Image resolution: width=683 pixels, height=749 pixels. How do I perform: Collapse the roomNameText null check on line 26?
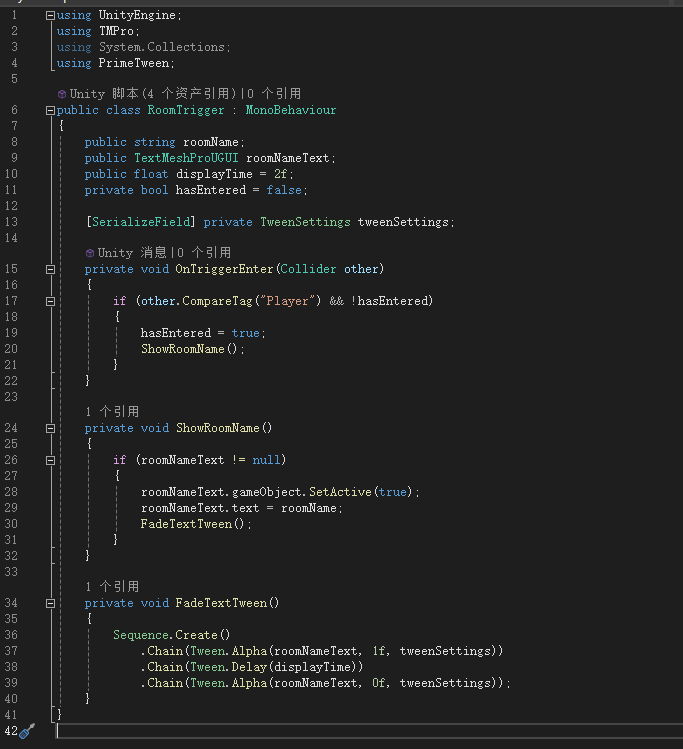(50, 460)
